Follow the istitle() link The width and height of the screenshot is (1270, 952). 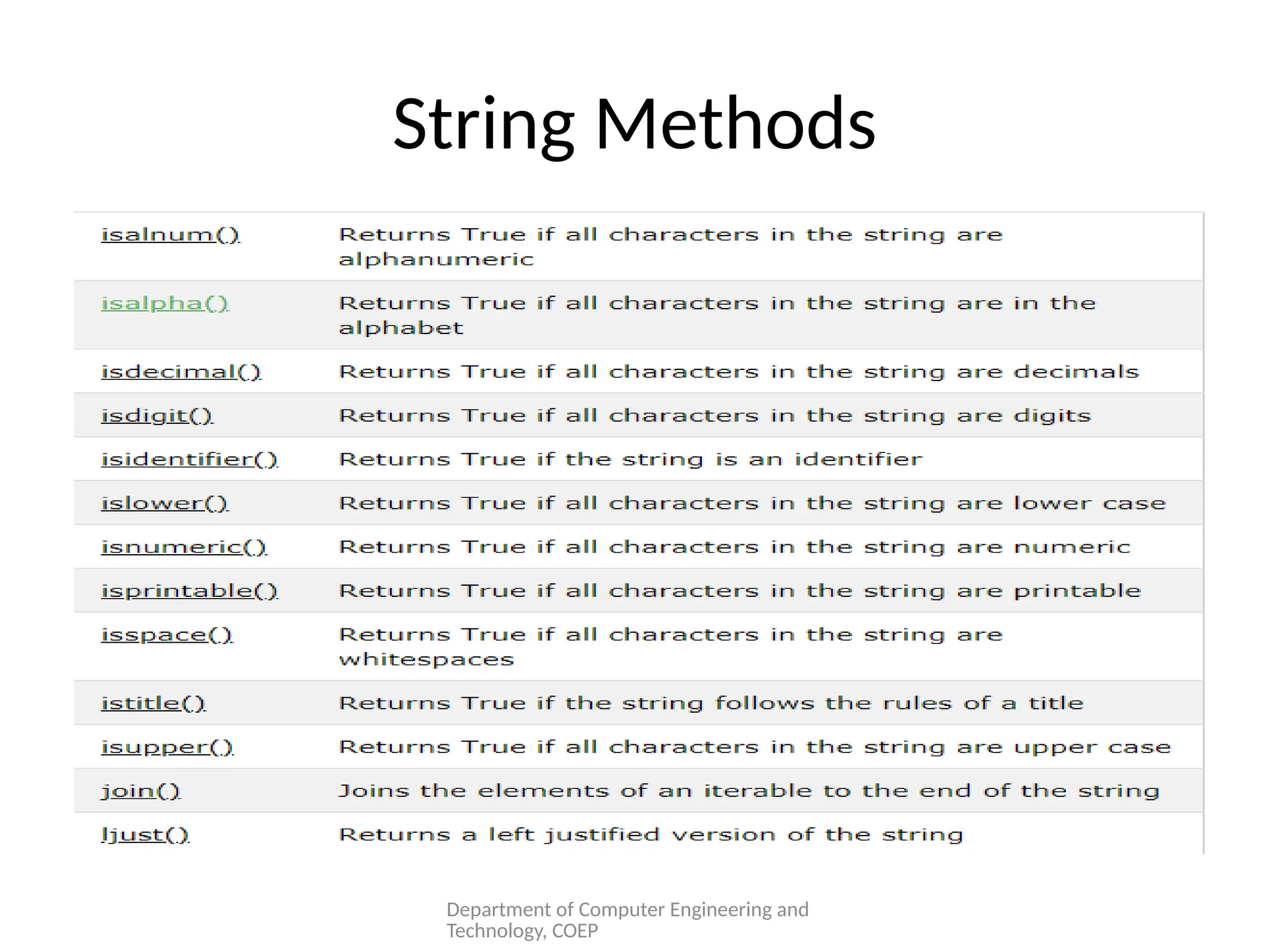tap(153, 703)
